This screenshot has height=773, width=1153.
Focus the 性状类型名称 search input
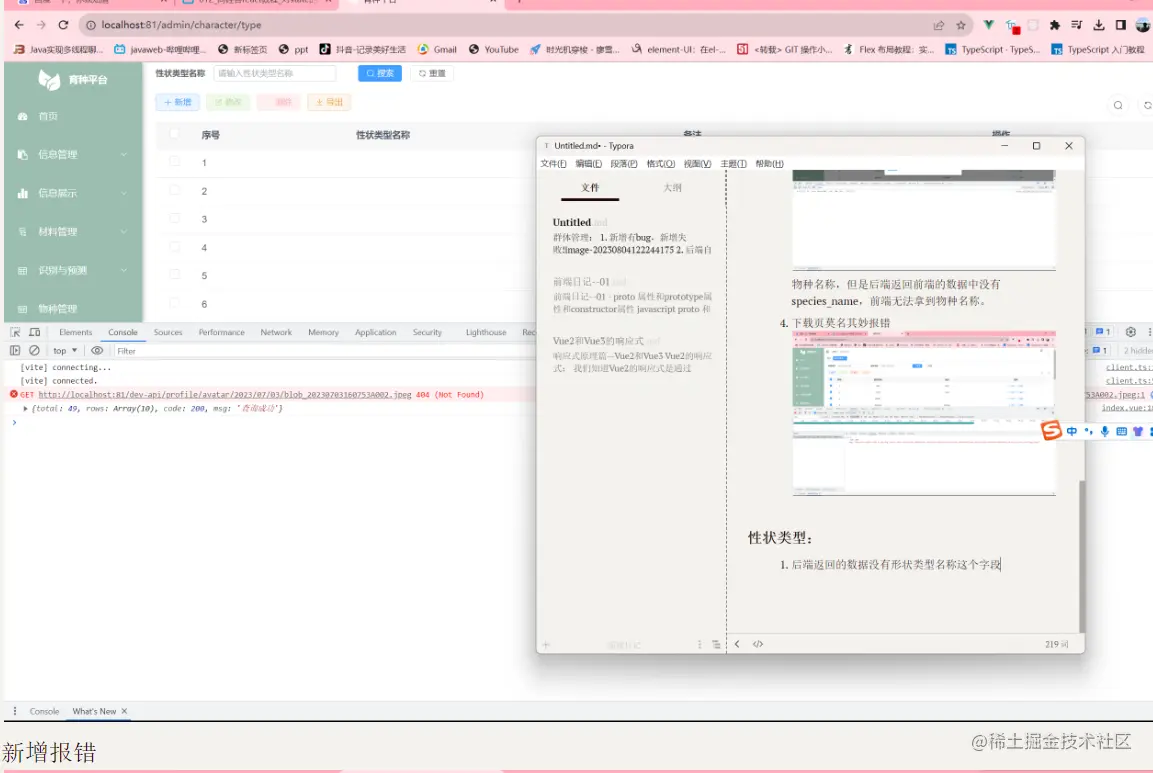point(274,74)
